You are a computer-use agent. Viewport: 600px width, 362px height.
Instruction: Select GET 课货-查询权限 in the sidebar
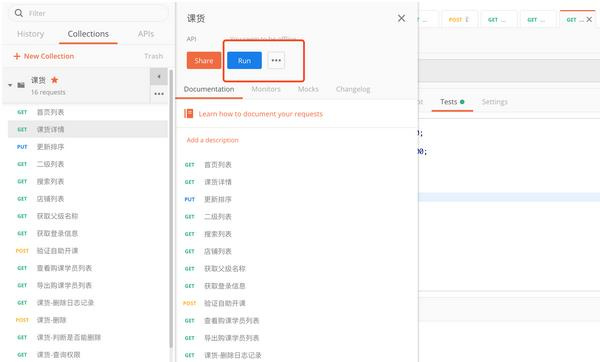click(88, 355)
